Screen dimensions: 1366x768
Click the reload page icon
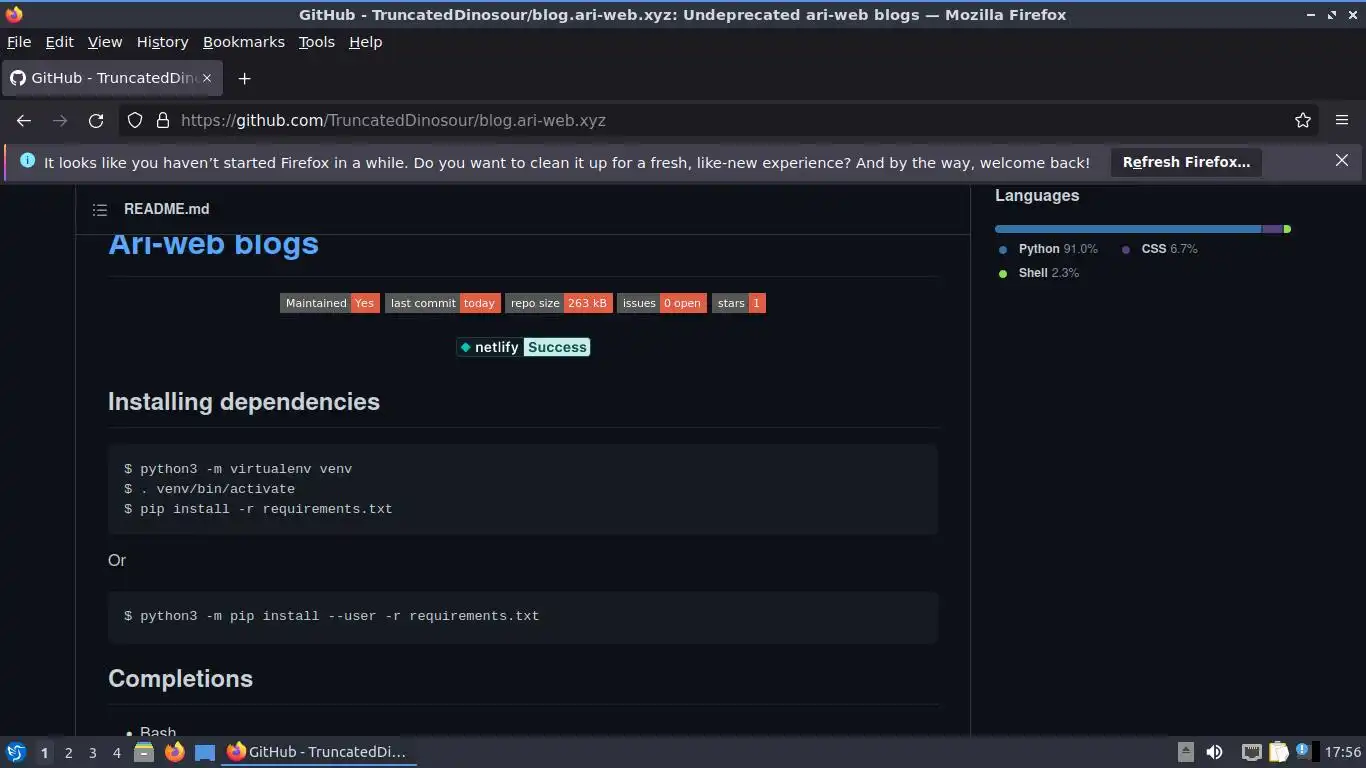click(x=96, y=120)
